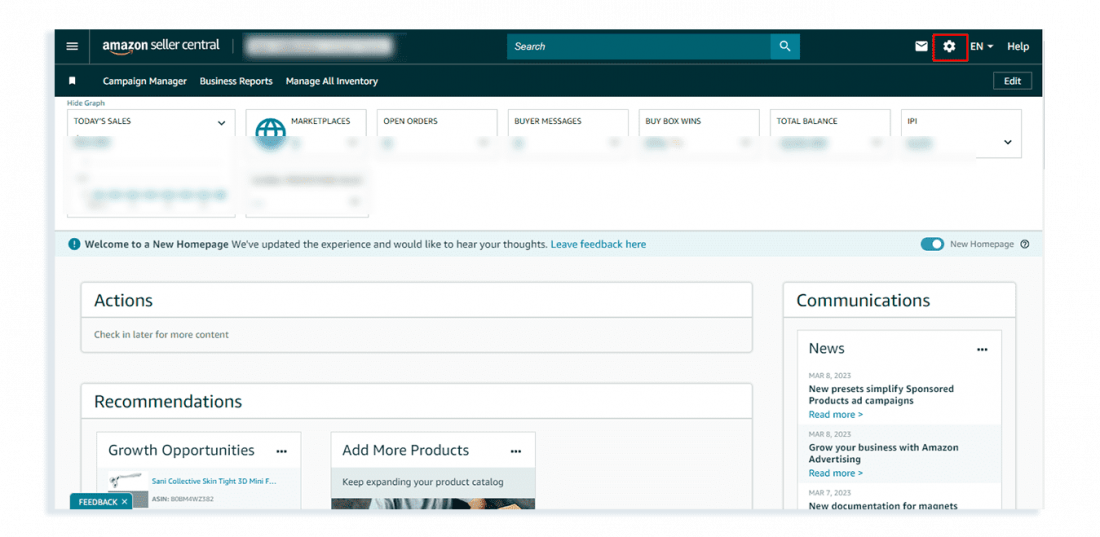Click the bookmark flag icon
1100x537 pixels.
point(72,81)
